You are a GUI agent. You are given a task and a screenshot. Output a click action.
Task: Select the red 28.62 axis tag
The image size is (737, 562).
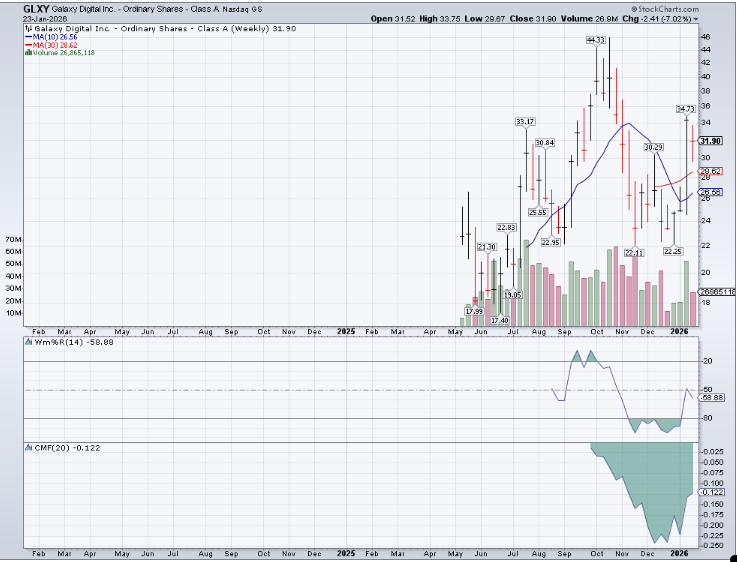click(x=710, y=172)
